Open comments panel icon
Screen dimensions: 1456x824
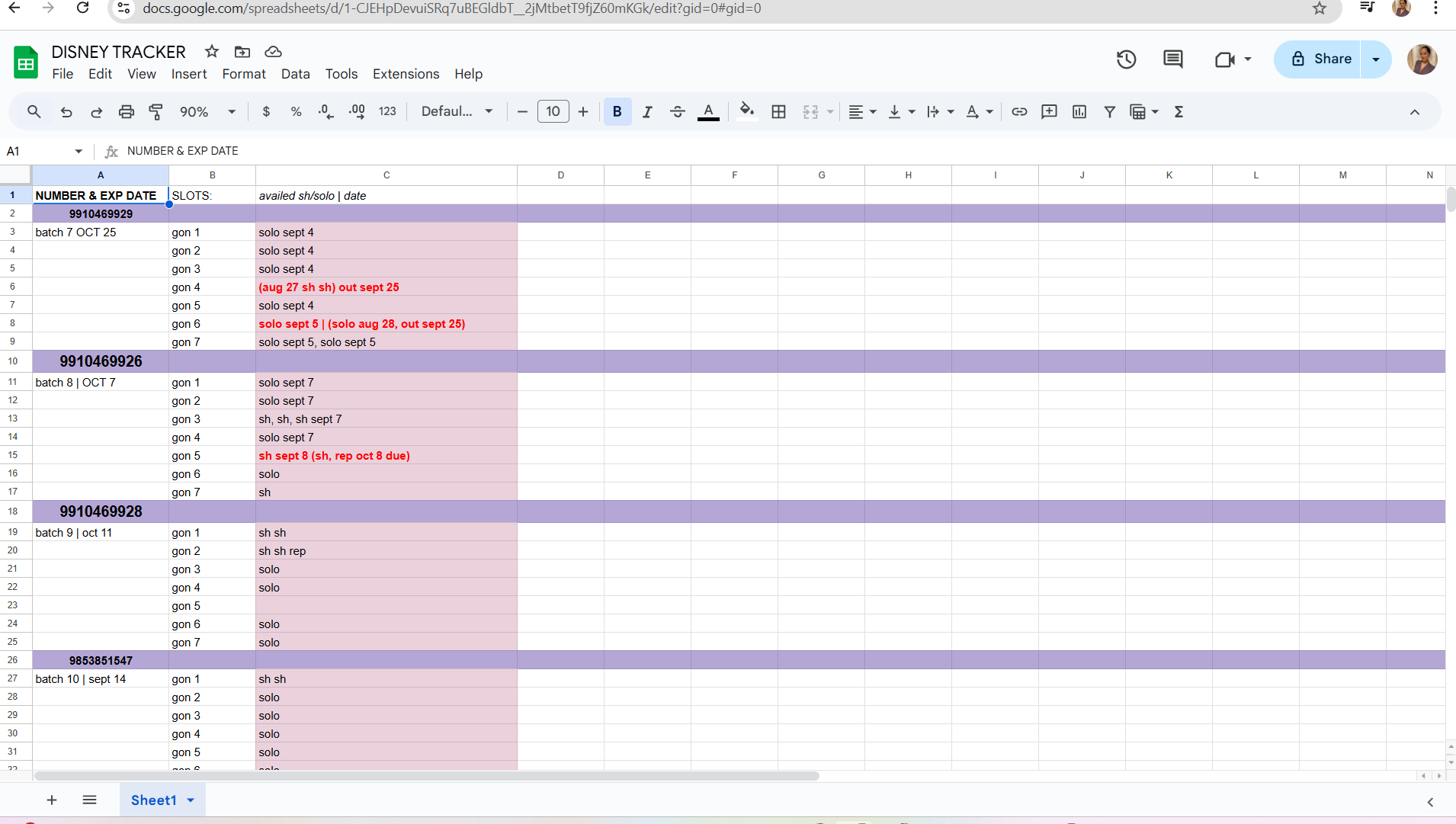click(1173, 59)
